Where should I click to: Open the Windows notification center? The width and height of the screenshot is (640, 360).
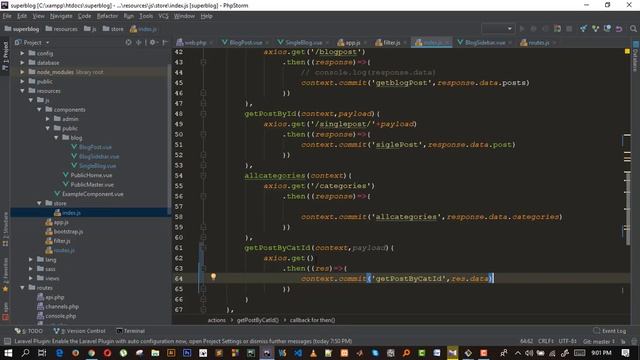[x=625, y=353]
